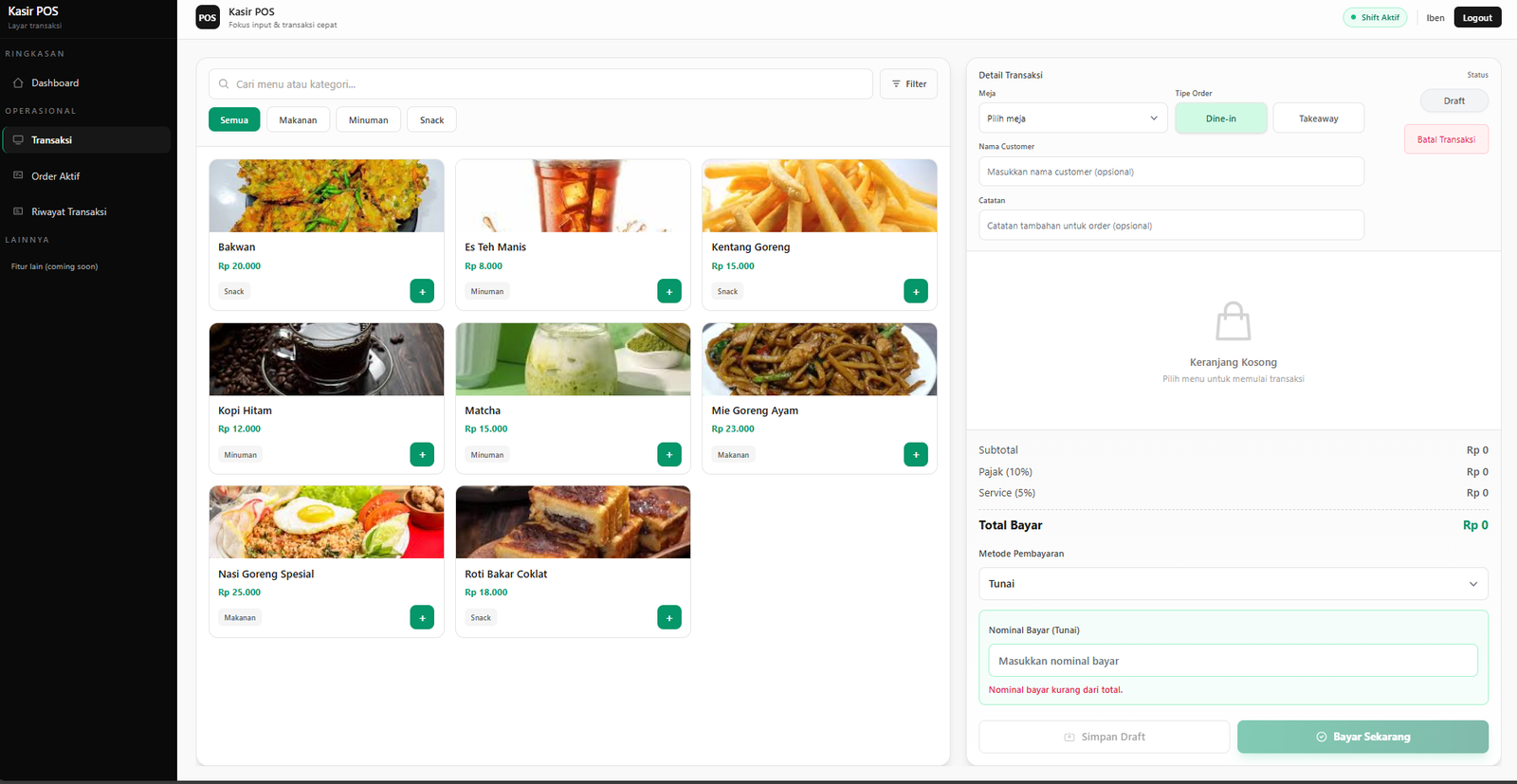The image size is (1517, 784).
Task: Click the Makanan tag on Mie Goreng Ayam
Action: point(733,454)
